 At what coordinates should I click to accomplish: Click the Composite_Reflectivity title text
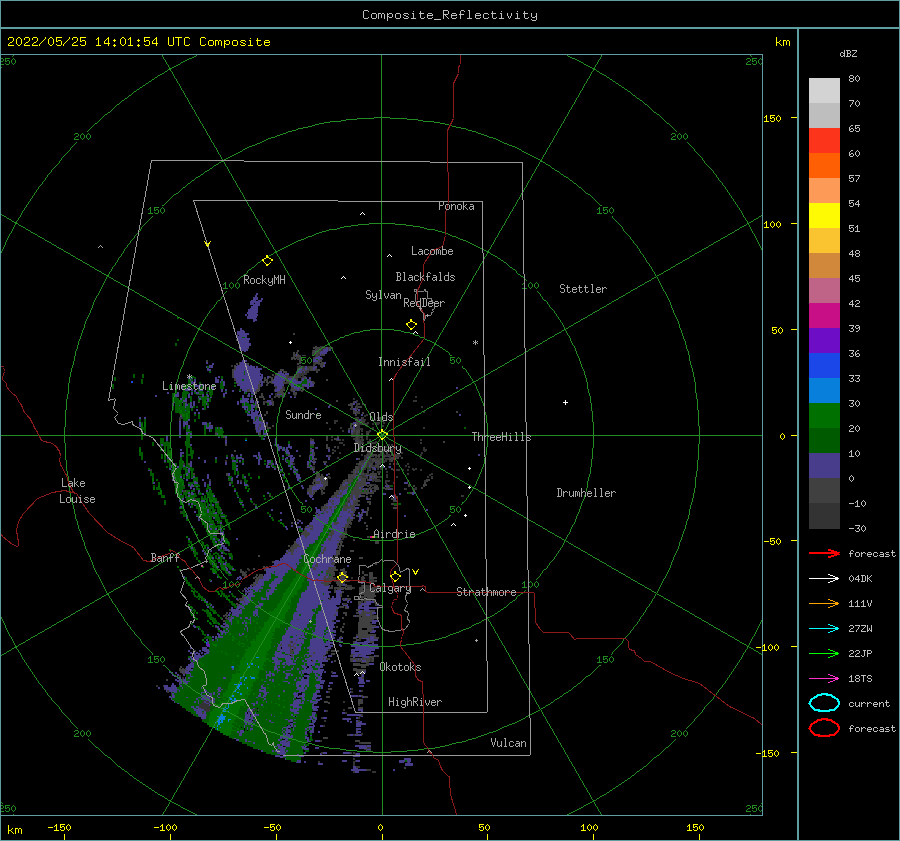[x=450, y=15]
